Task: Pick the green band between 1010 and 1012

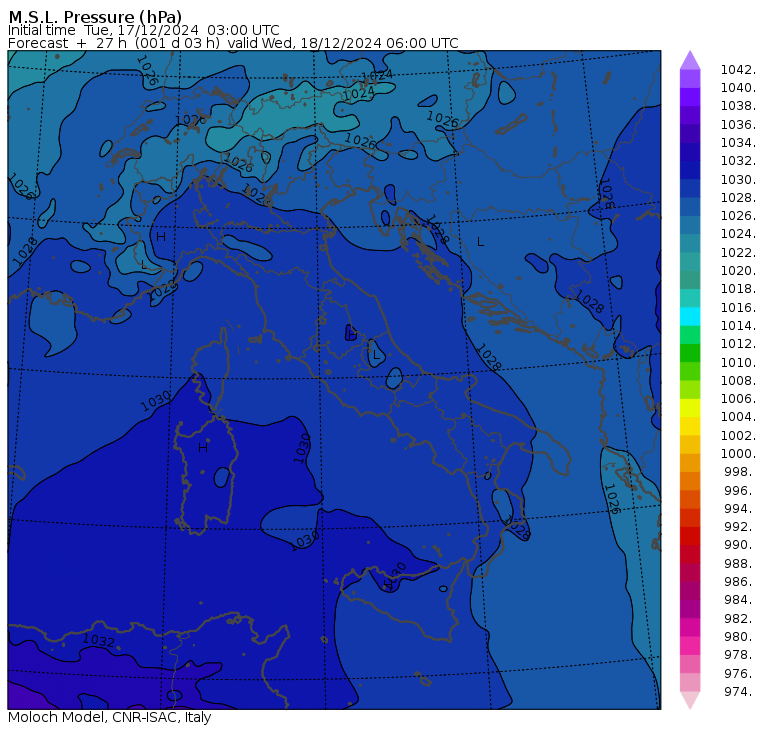Action: point(690,353)
